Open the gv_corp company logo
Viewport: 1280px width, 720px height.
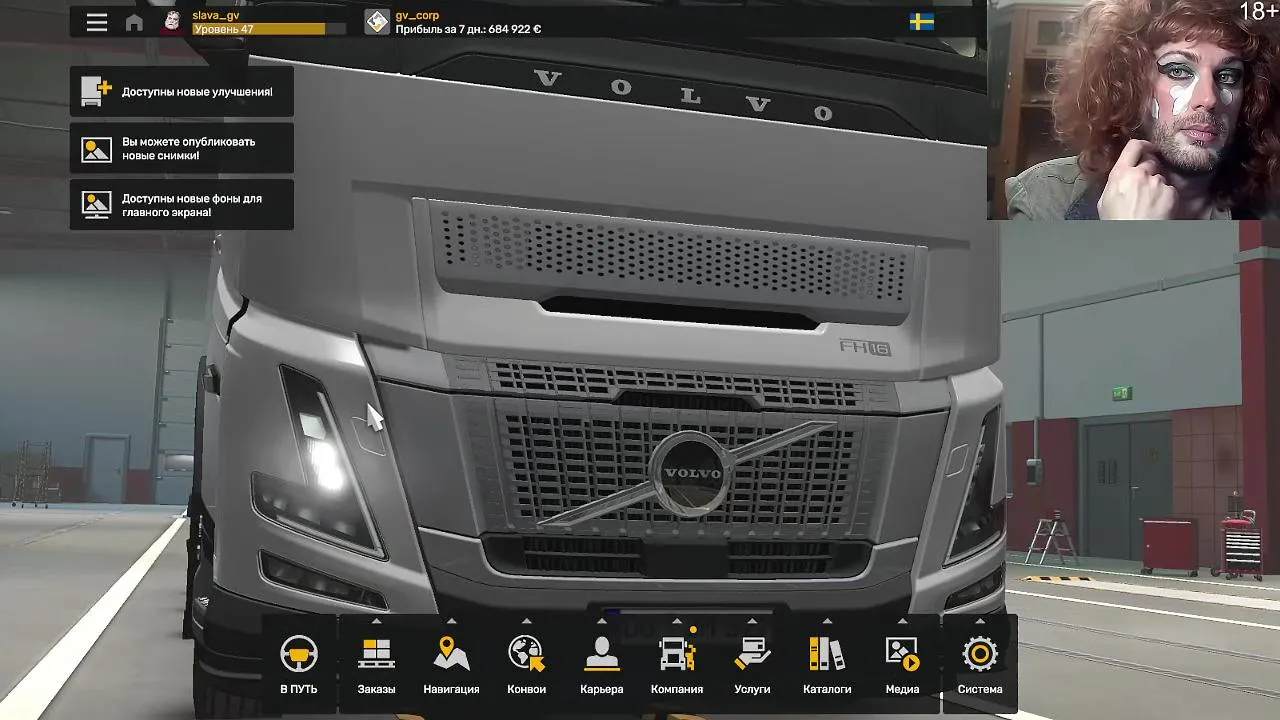tap(377, 21)
